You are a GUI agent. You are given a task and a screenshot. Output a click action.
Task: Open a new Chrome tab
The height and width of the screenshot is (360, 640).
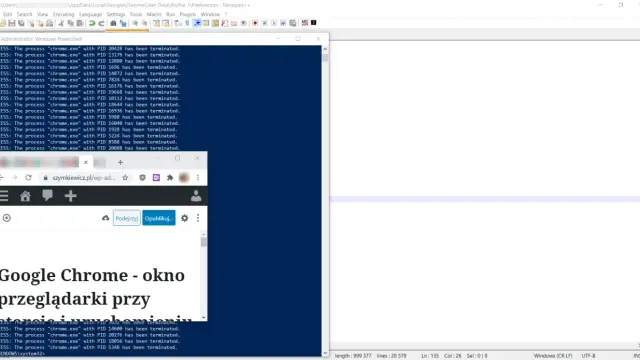pyautogui.click(x=120, y=162)
